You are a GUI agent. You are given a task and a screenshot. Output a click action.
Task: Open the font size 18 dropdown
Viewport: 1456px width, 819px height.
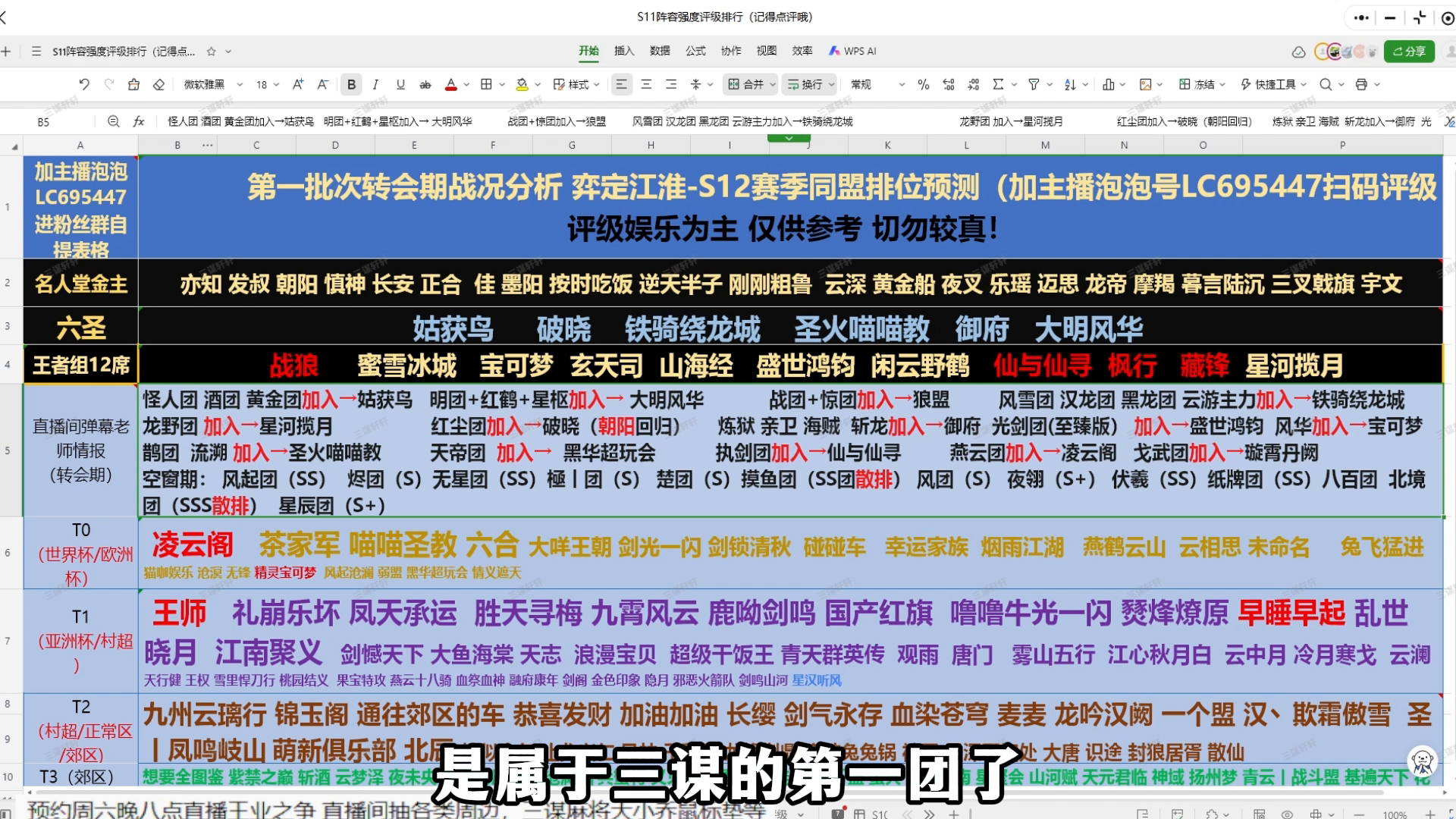tap(267, 84)
